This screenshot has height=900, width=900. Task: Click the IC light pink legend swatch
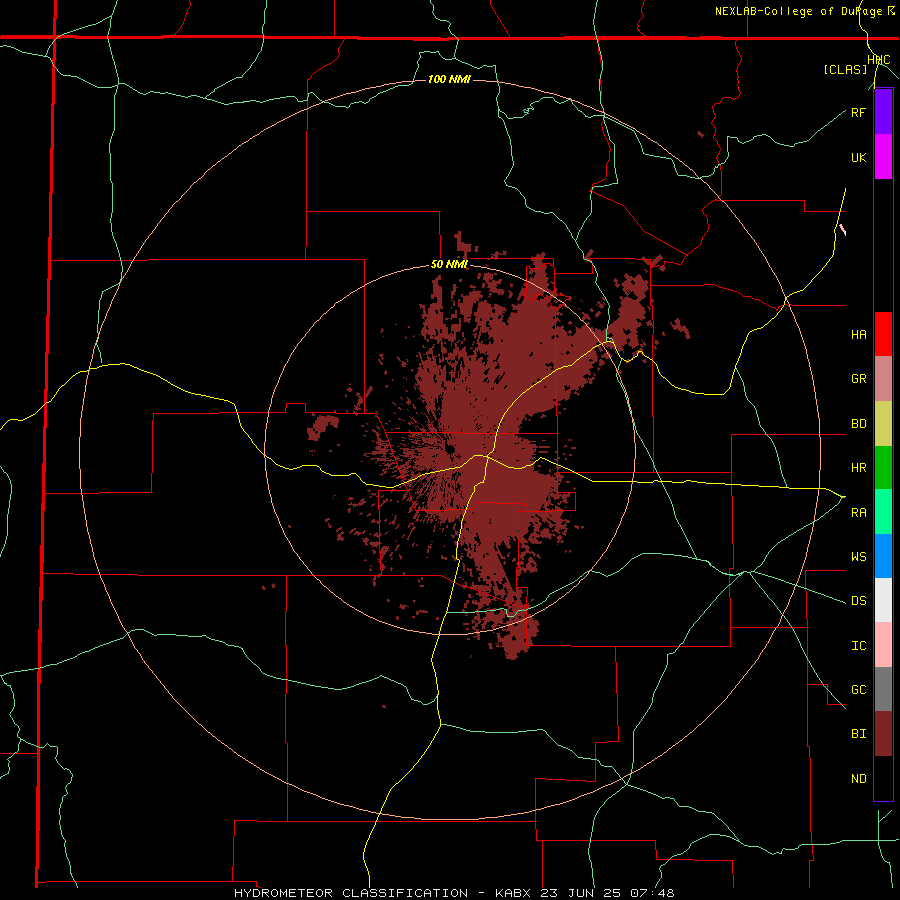[x=883, y=645]
